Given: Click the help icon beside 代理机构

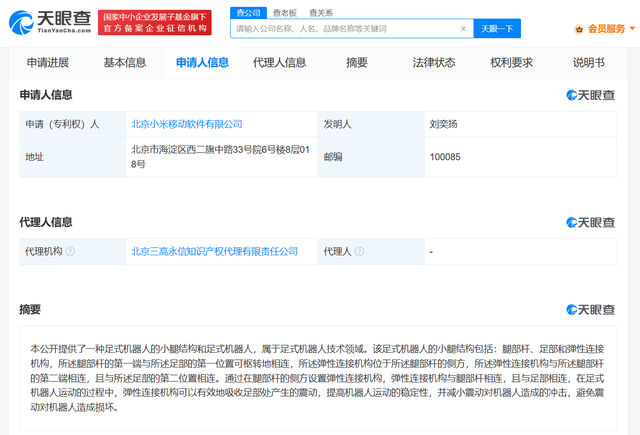Looking at the screenshot, I should (x=70, y=251).
